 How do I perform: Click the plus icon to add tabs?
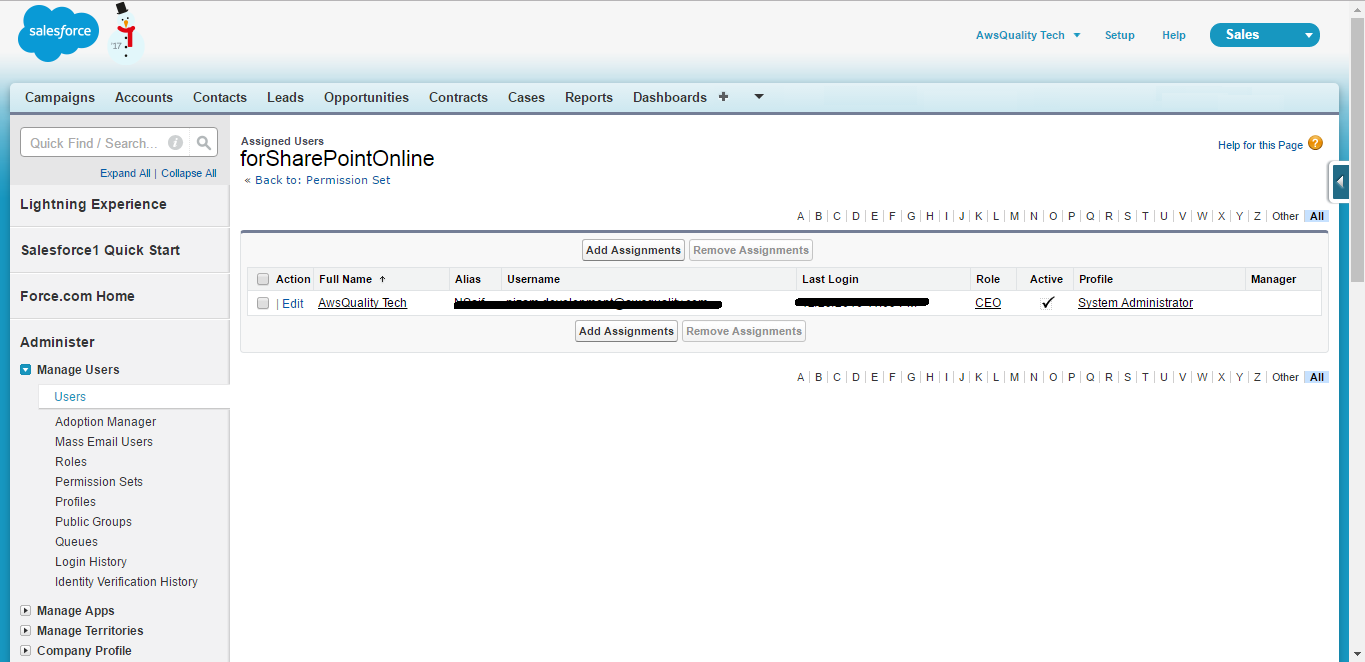click(x=724, y=97)
